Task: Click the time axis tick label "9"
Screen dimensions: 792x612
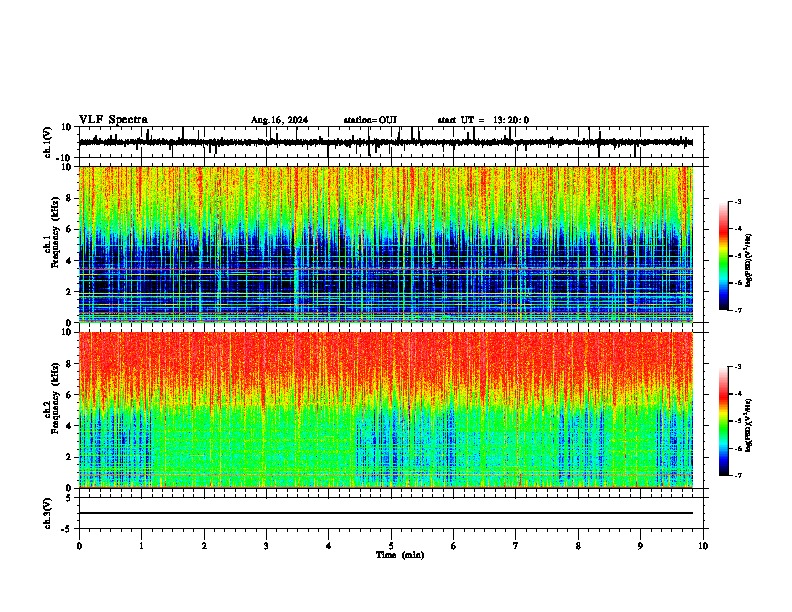Action: pyautogui.click(x=640, y=546)
